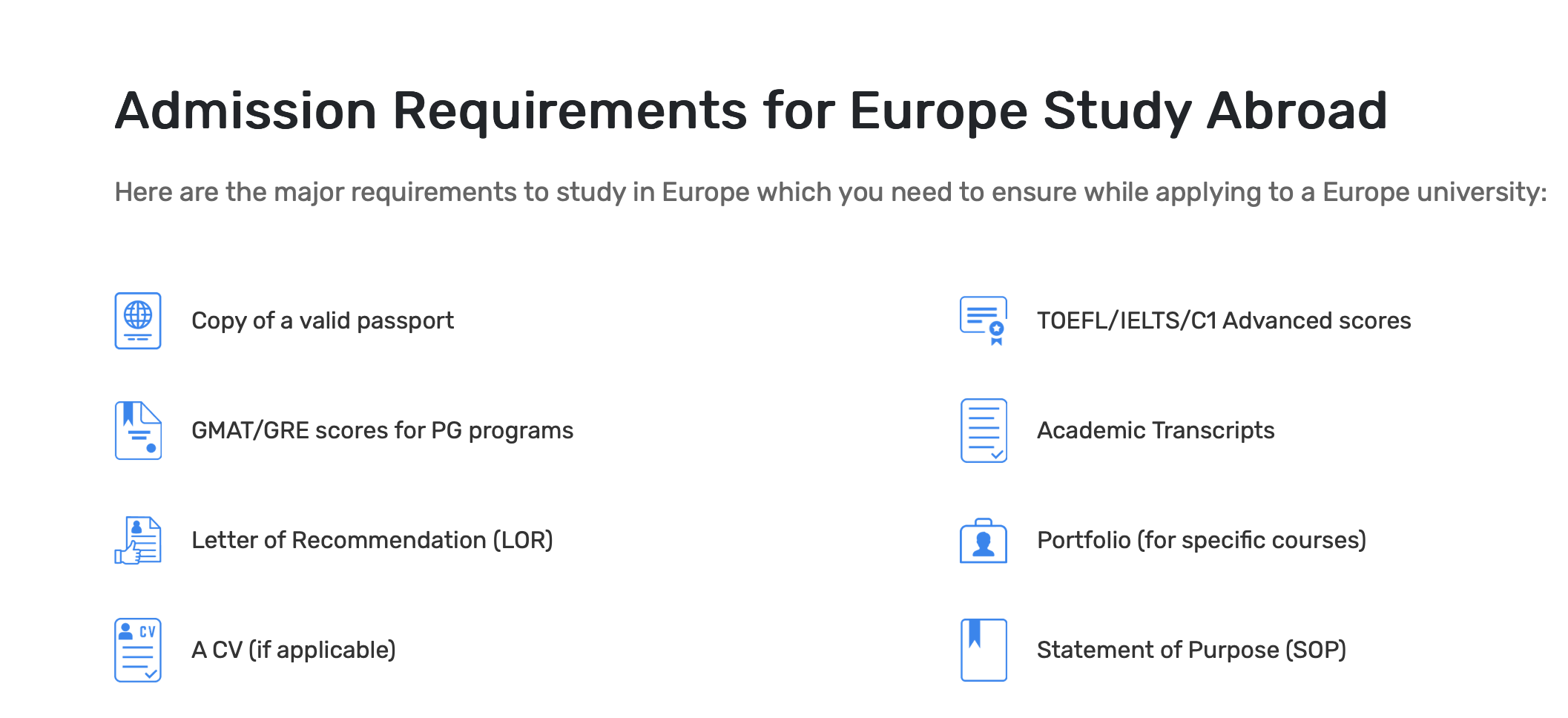The height and width of the screenshot is (718, 1568).
Task: Click the 'Here are the major requirements' intro sentence
Action: [831, 192]
